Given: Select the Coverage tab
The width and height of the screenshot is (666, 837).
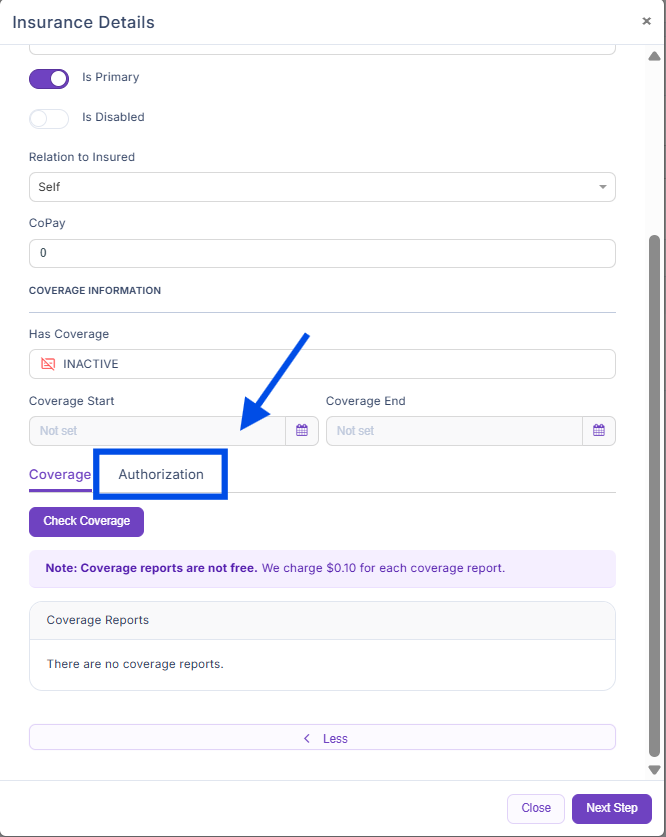Looking at the screenshot, I should click(60, 475).
